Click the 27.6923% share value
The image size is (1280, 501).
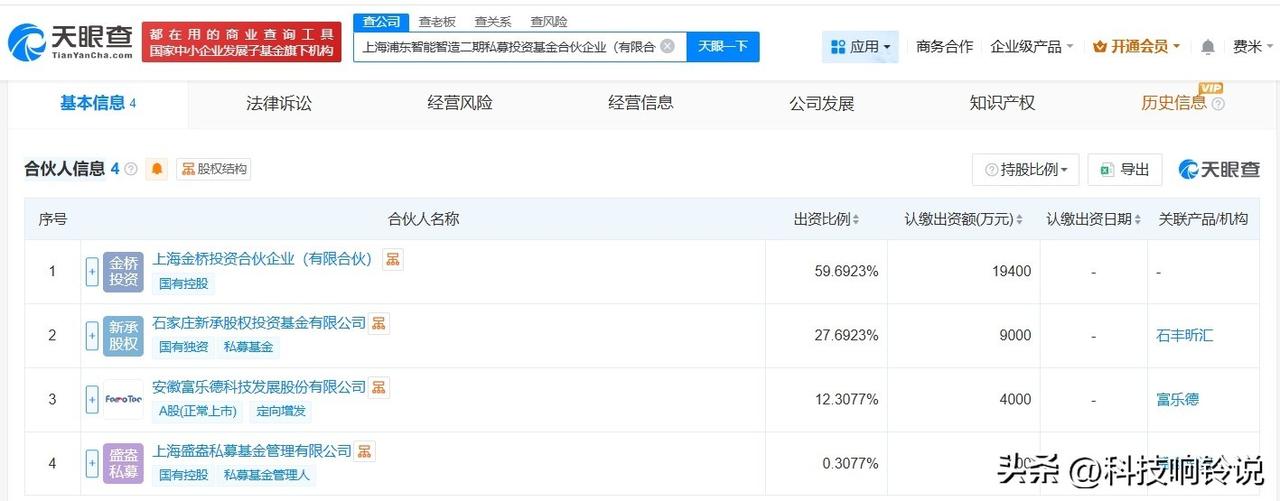click(846, 335)
